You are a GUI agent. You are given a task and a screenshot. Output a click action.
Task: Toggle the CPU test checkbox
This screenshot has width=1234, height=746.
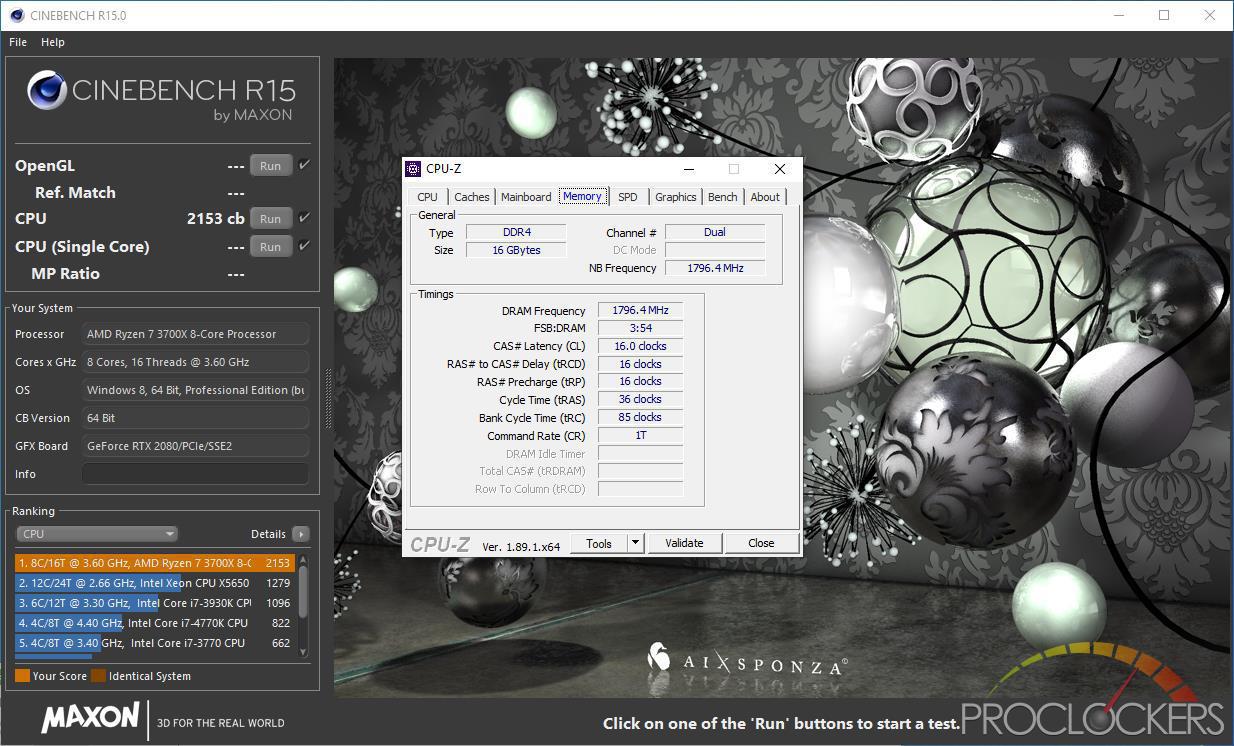[304, 218]
